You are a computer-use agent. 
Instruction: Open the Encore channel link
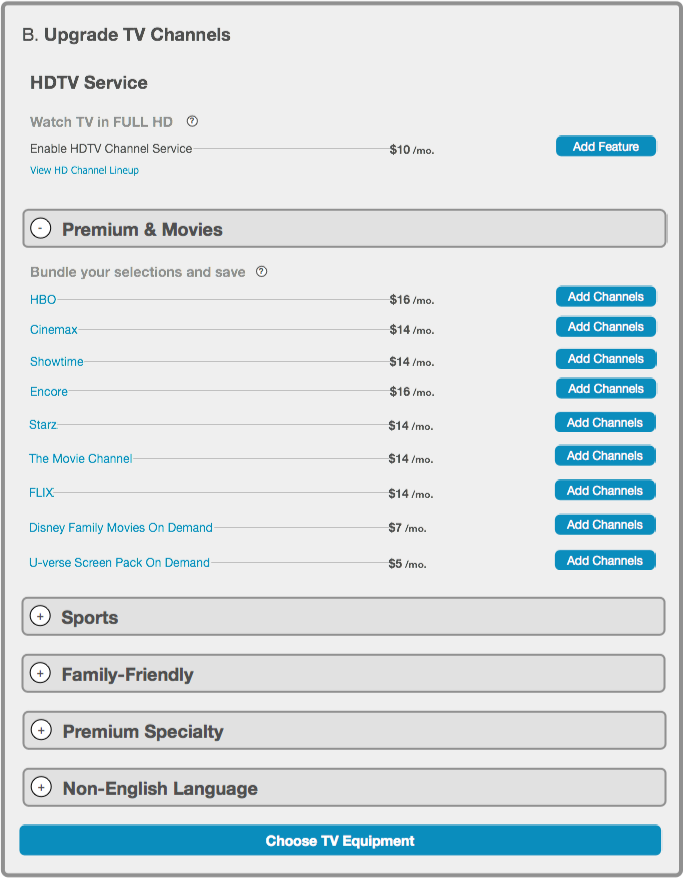[x=49, y=391]
